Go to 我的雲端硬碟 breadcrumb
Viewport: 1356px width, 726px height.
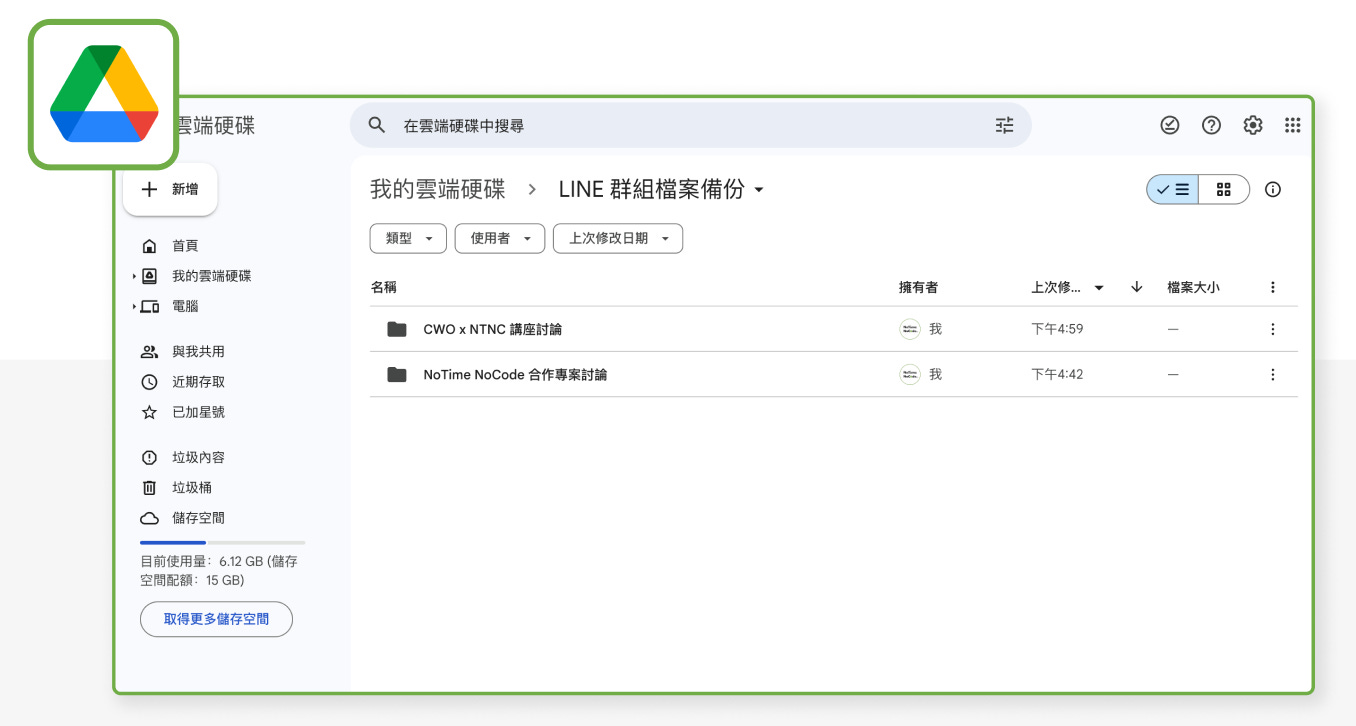click(438, 189)
